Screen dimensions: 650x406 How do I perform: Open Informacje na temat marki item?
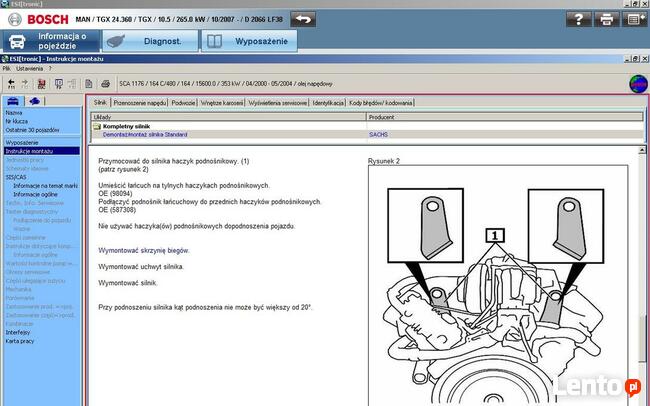point(46,185)
